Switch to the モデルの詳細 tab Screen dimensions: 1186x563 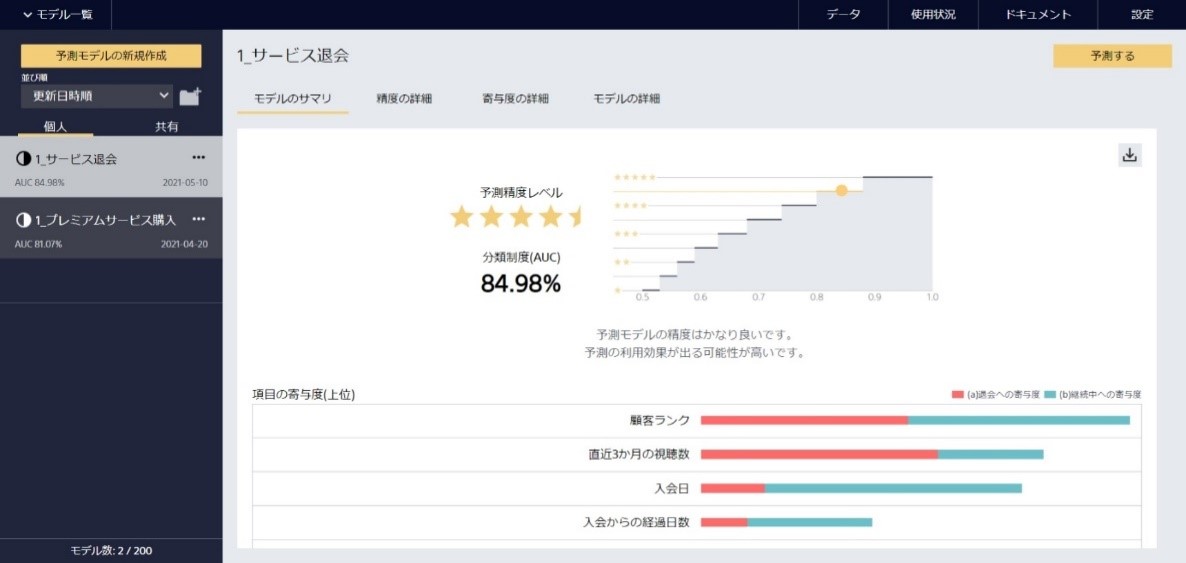coord(626,99)
